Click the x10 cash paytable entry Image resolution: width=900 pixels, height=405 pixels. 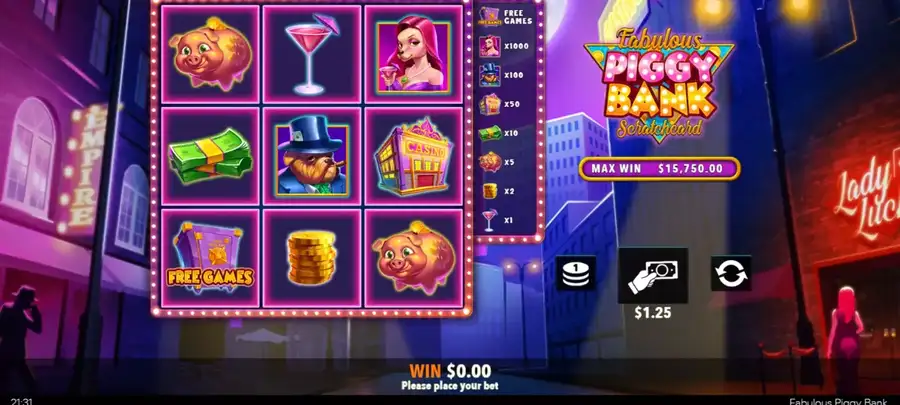(x=499, y=134)
